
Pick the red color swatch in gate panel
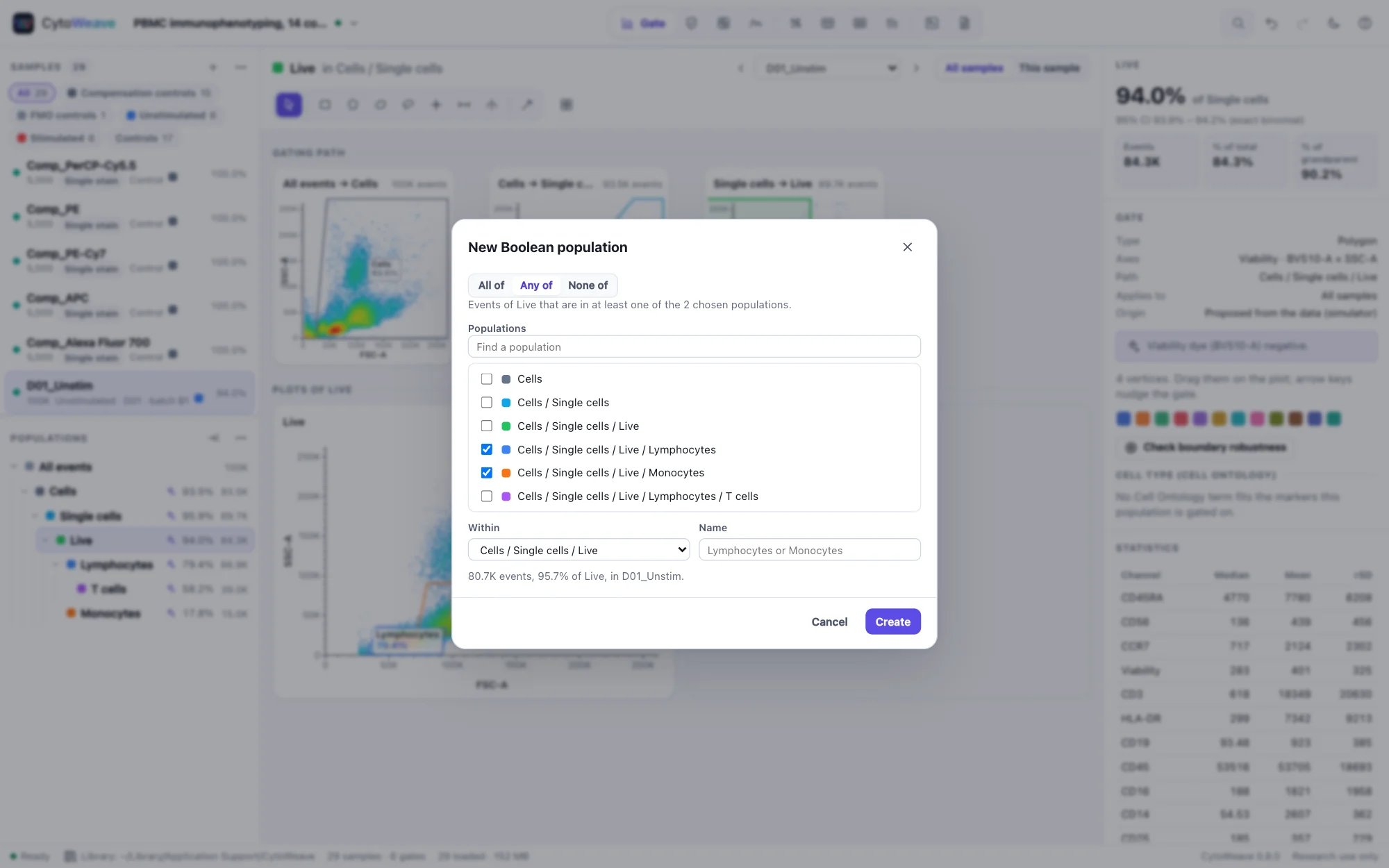click(x=1181, y=419)
